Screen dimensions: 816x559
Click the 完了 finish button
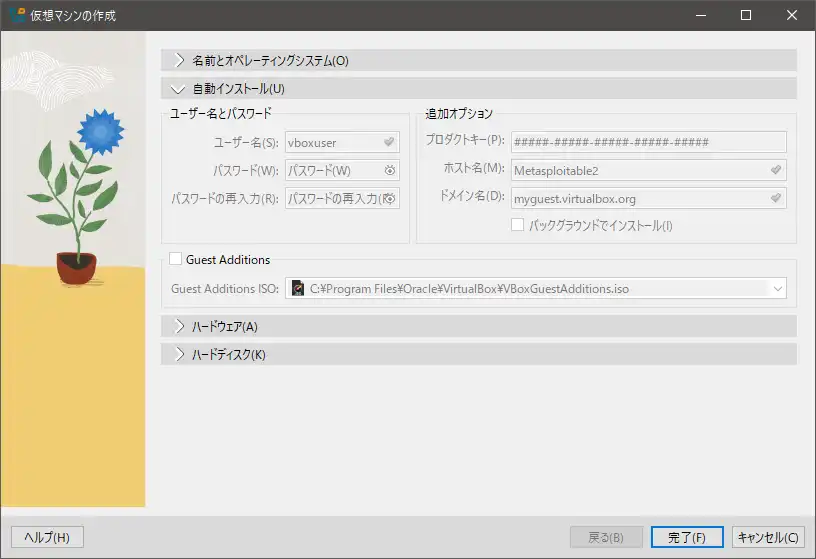[687, 537]
